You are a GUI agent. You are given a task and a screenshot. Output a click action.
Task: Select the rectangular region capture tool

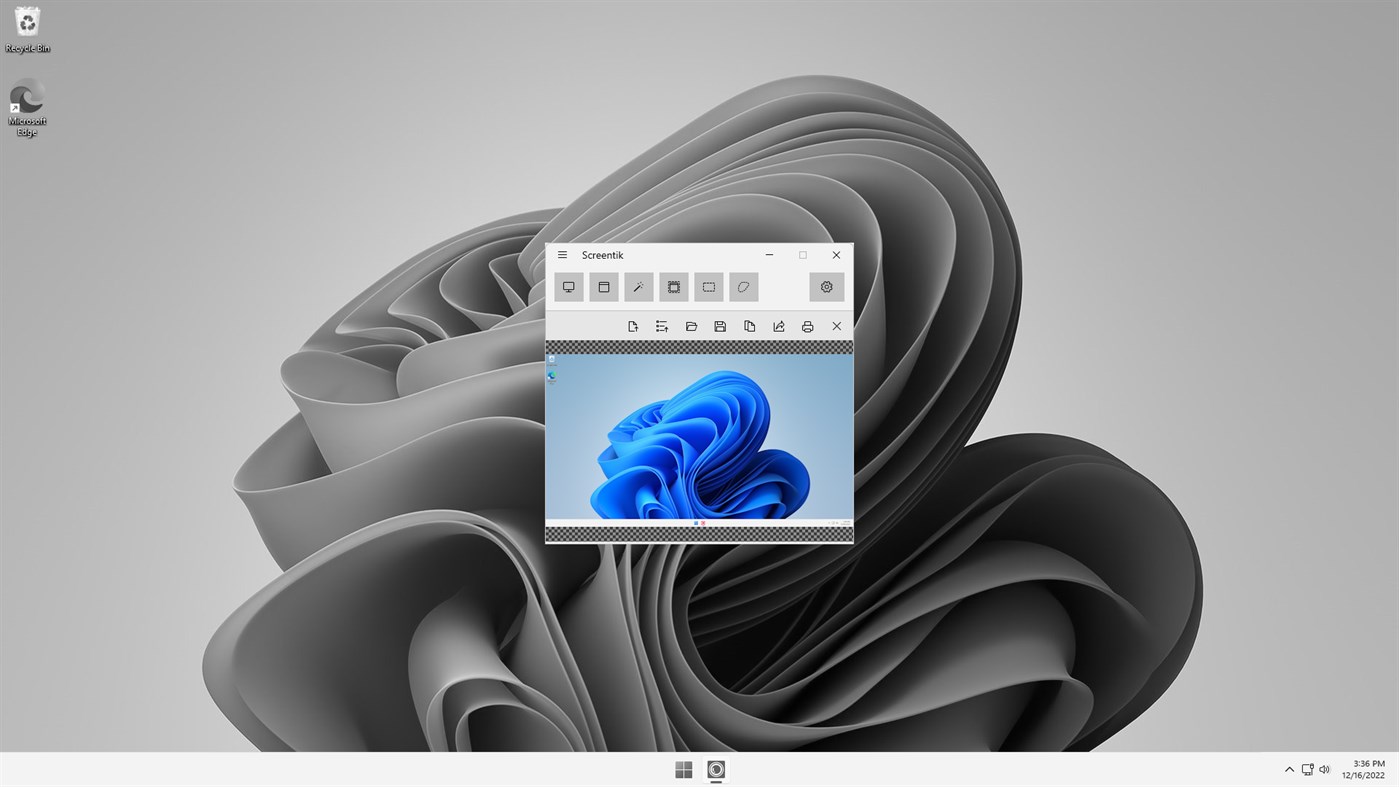(708, 287)
